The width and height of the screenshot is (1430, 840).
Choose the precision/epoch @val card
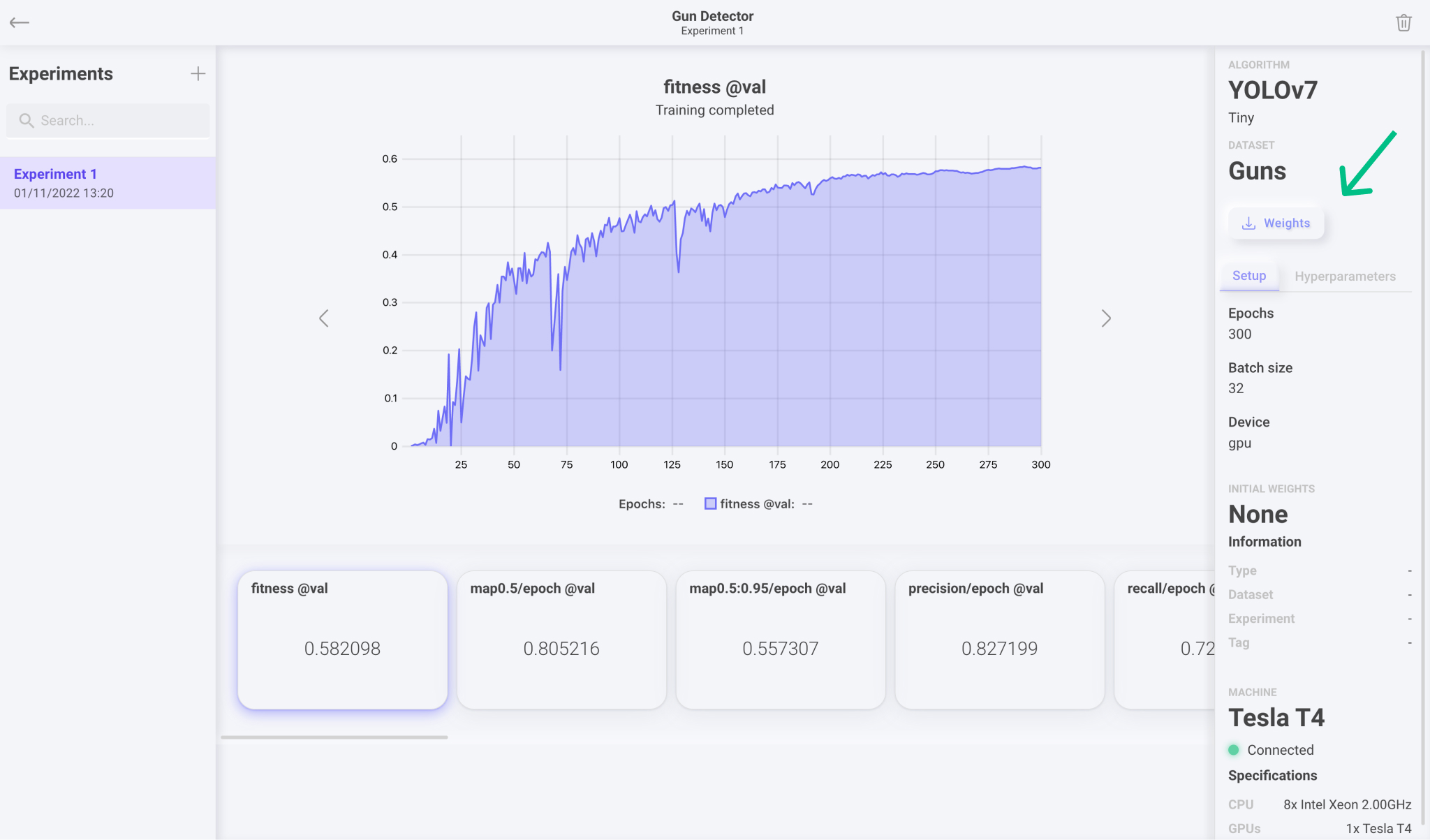[999, 640]
